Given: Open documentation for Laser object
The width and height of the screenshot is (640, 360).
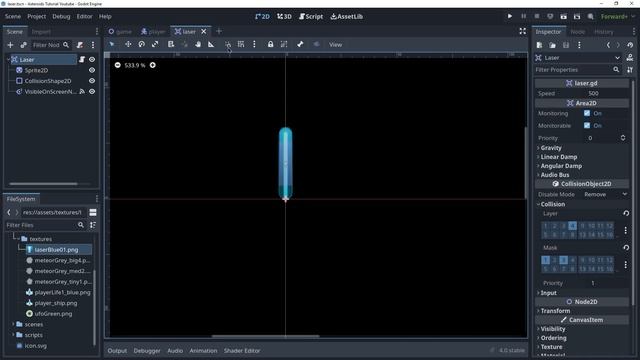Looking at the screenshot, I should click(x=630, y=58).
